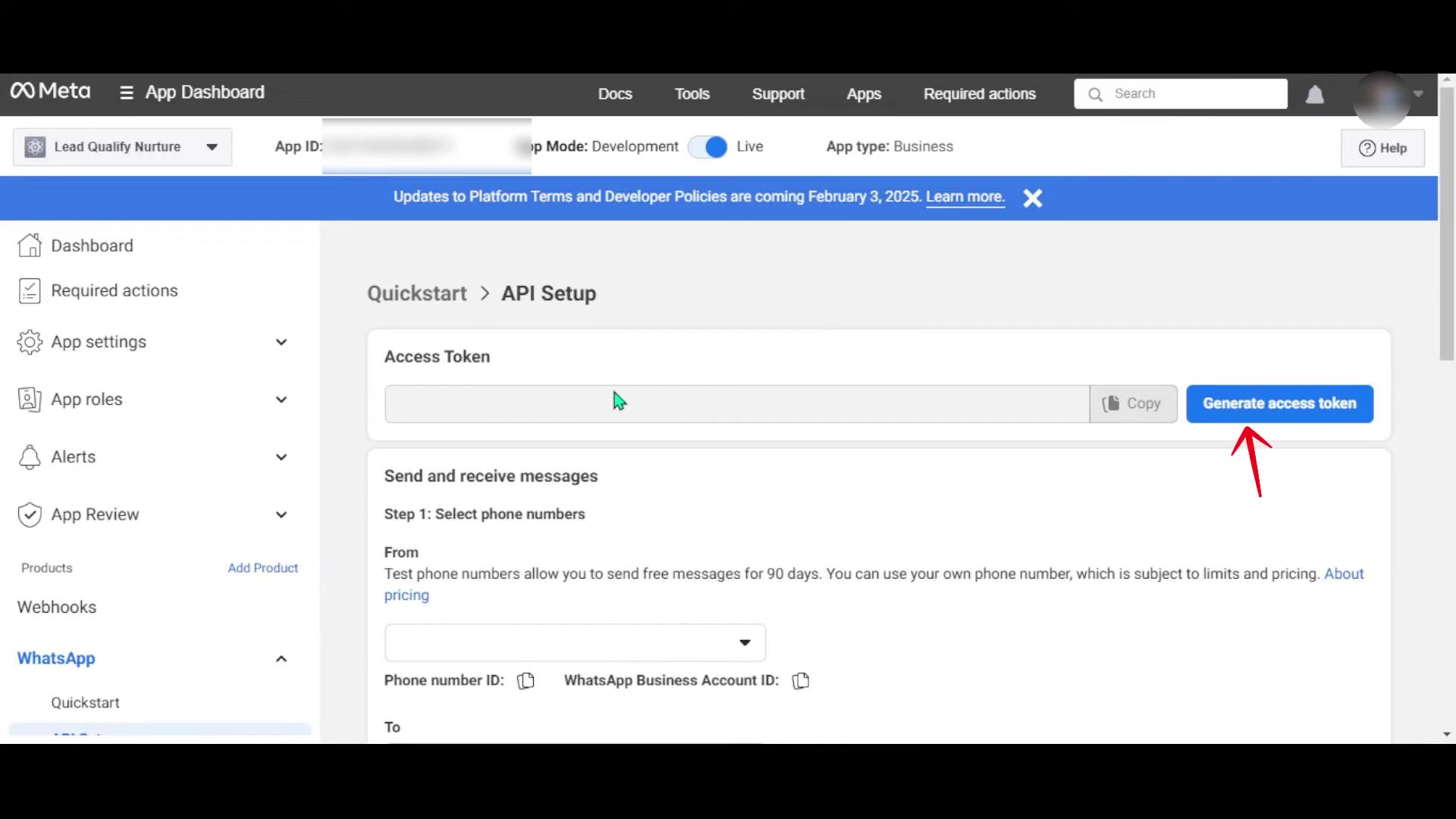Open Webhooks product page

[57, 607]
